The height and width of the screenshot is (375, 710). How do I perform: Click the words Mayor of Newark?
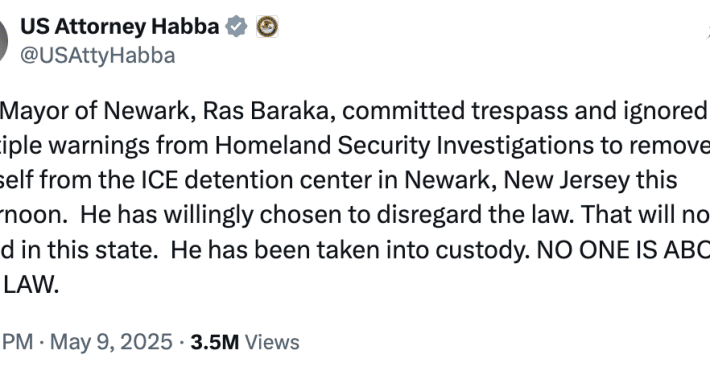tap(98, 111)
